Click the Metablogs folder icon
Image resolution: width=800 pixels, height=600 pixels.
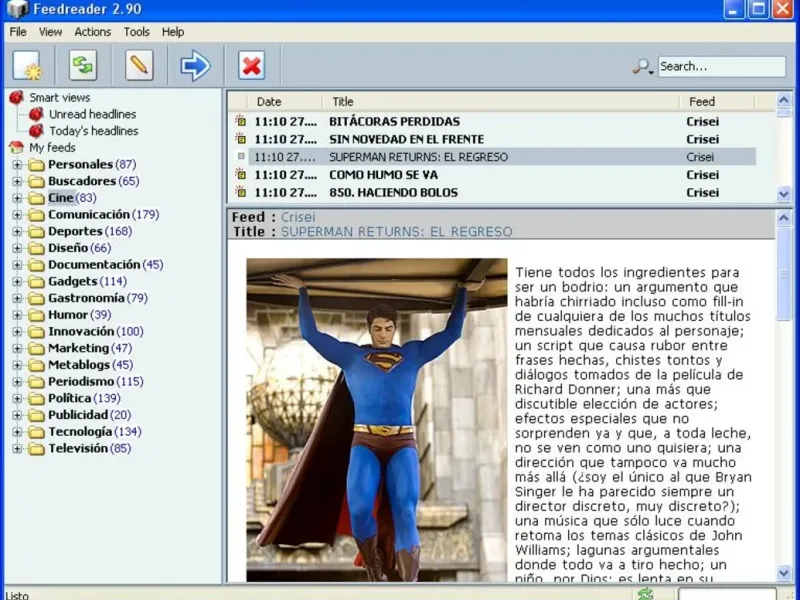[36, 365]
